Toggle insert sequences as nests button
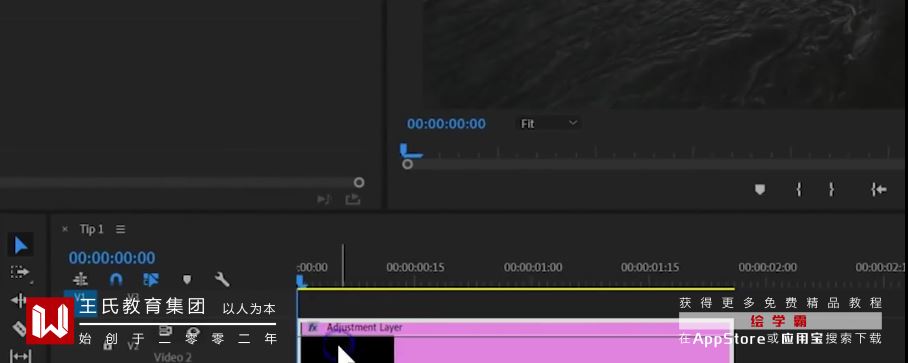908x363 pixels. pyautogui.click(x=80, y=280)
